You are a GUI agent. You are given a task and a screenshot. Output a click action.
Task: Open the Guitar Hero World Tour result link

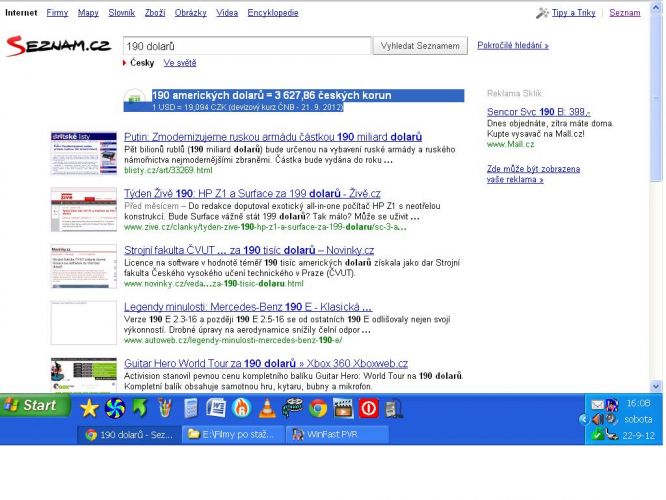pos(266,363)
